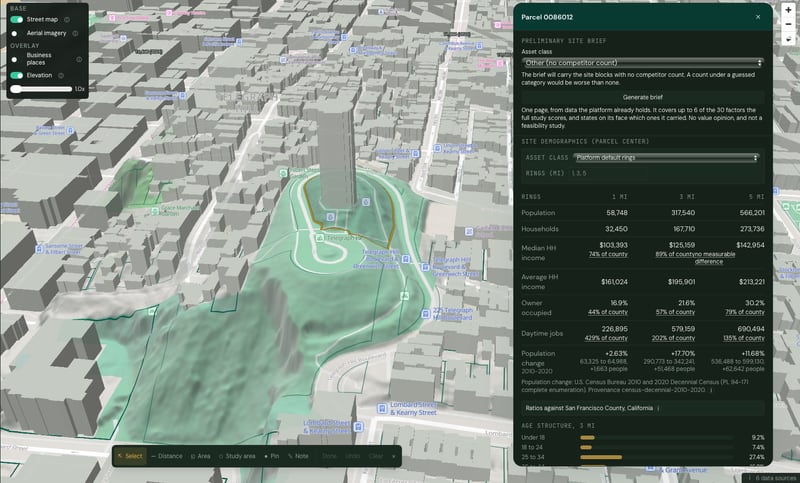Viewport: 800px width, 483px height.
Task: Adjust the elevation exaggeration slider
Action: coord(41,89)
